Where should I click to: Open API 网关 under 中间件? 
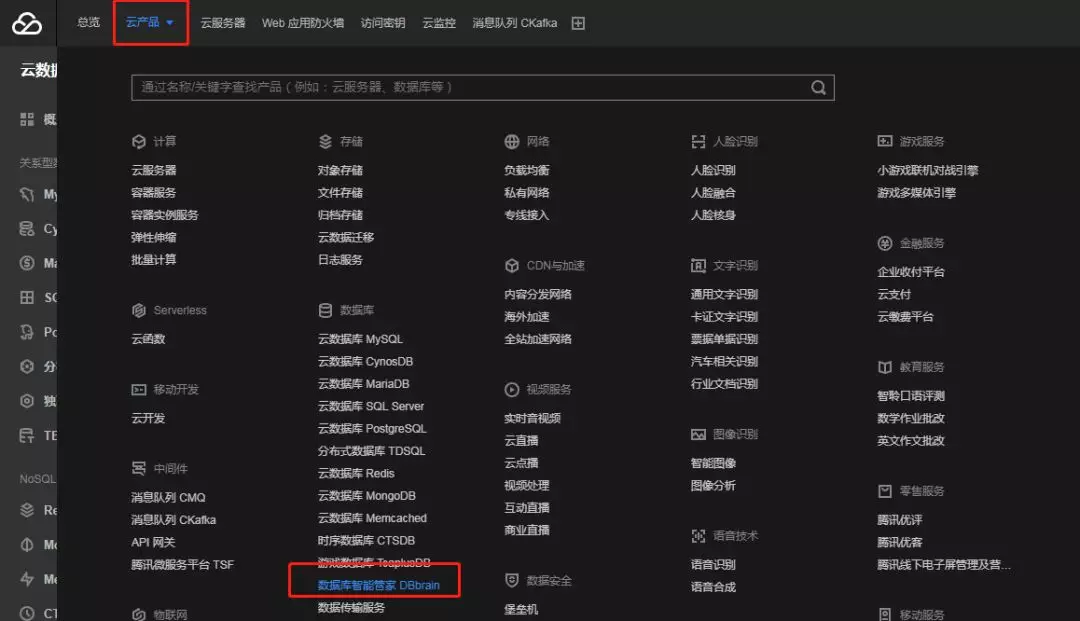click(153, 542)
